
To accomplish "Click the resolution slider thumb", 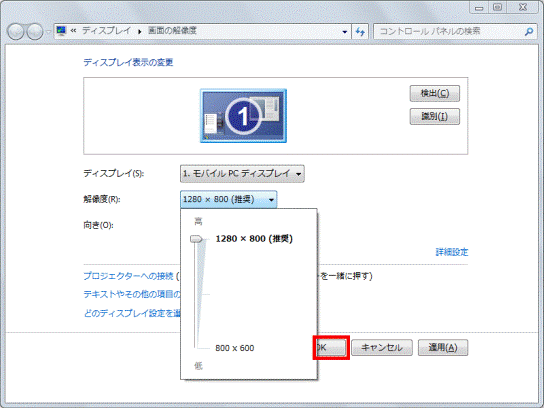I will [x=196, y=239].
